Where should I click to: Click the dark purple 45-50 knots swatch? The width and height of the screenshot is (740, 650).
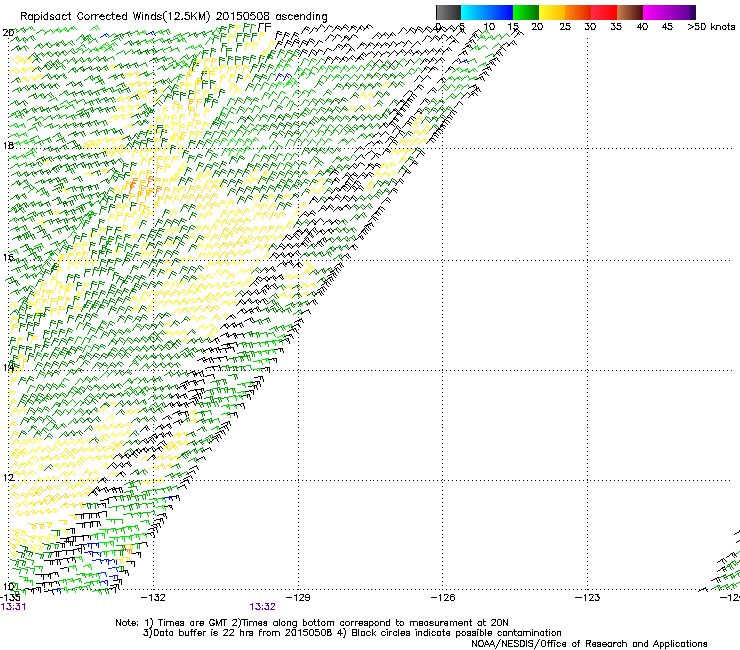pyautogui.click(x=682, y=12)
